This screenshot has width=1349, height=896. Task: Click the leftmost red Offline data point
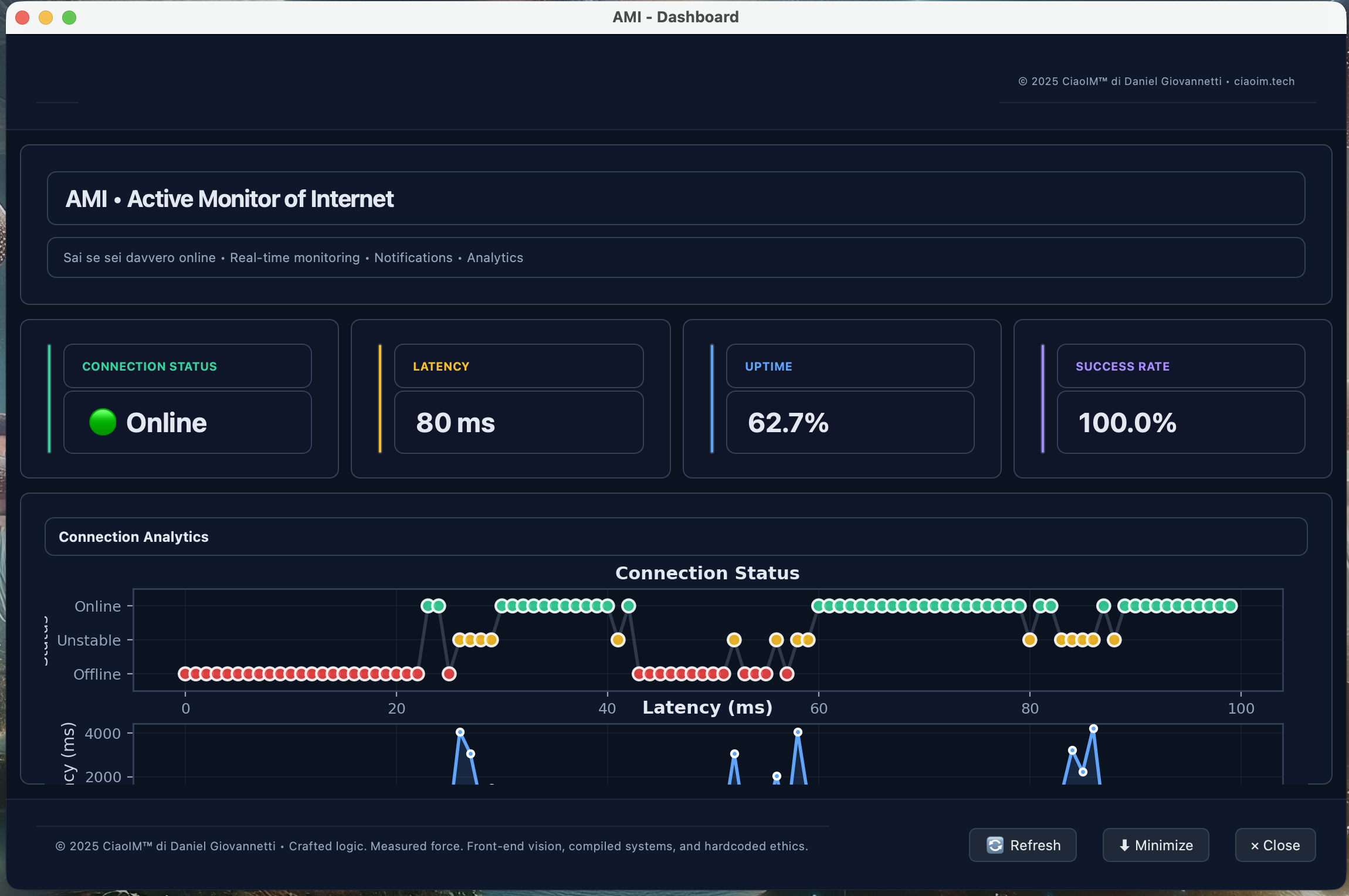tap(185, 674)
